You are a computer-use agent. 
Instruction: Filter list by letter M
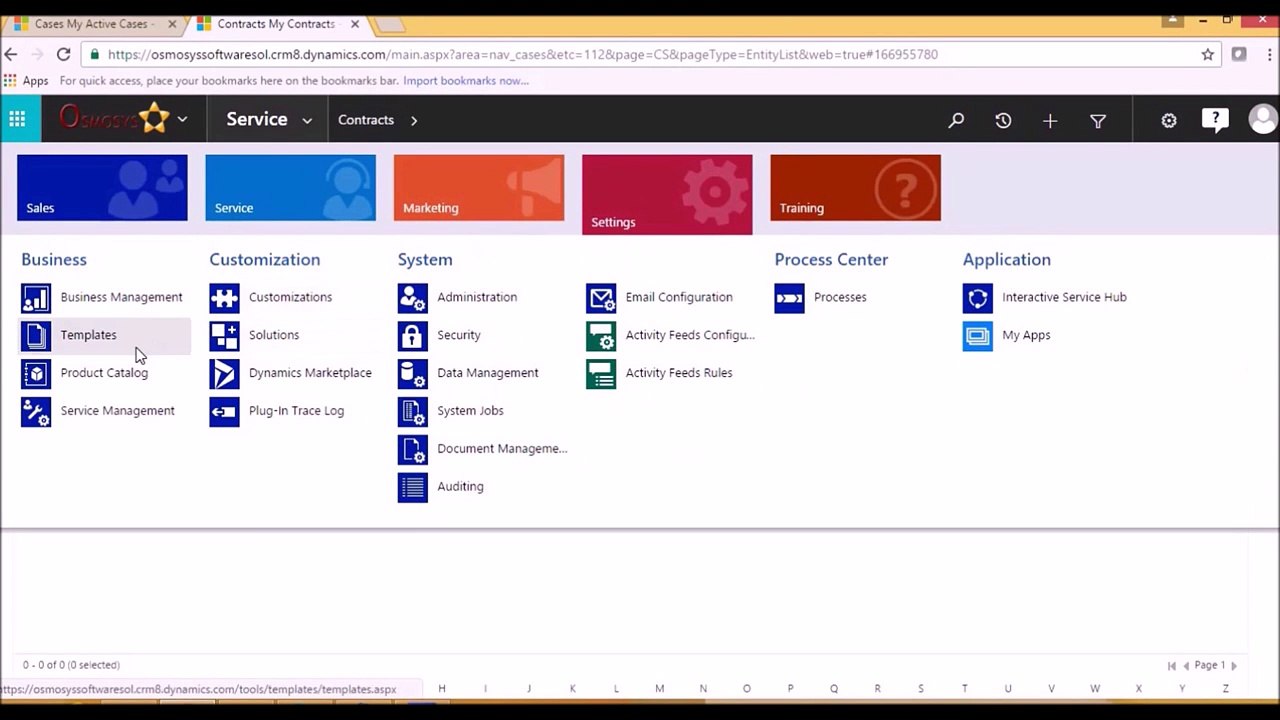pyautogui.click(x=659, y=689)
